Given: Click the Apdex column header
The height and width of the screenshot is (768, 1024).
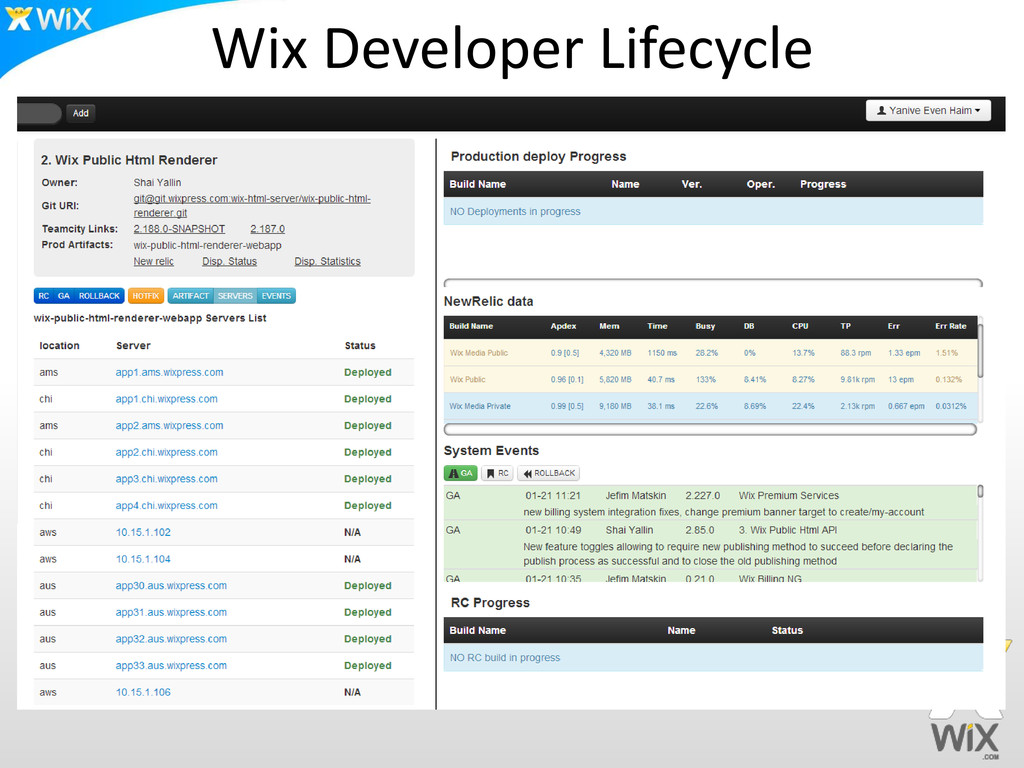Looking at the screenshot, I should (x=563, y=326).
